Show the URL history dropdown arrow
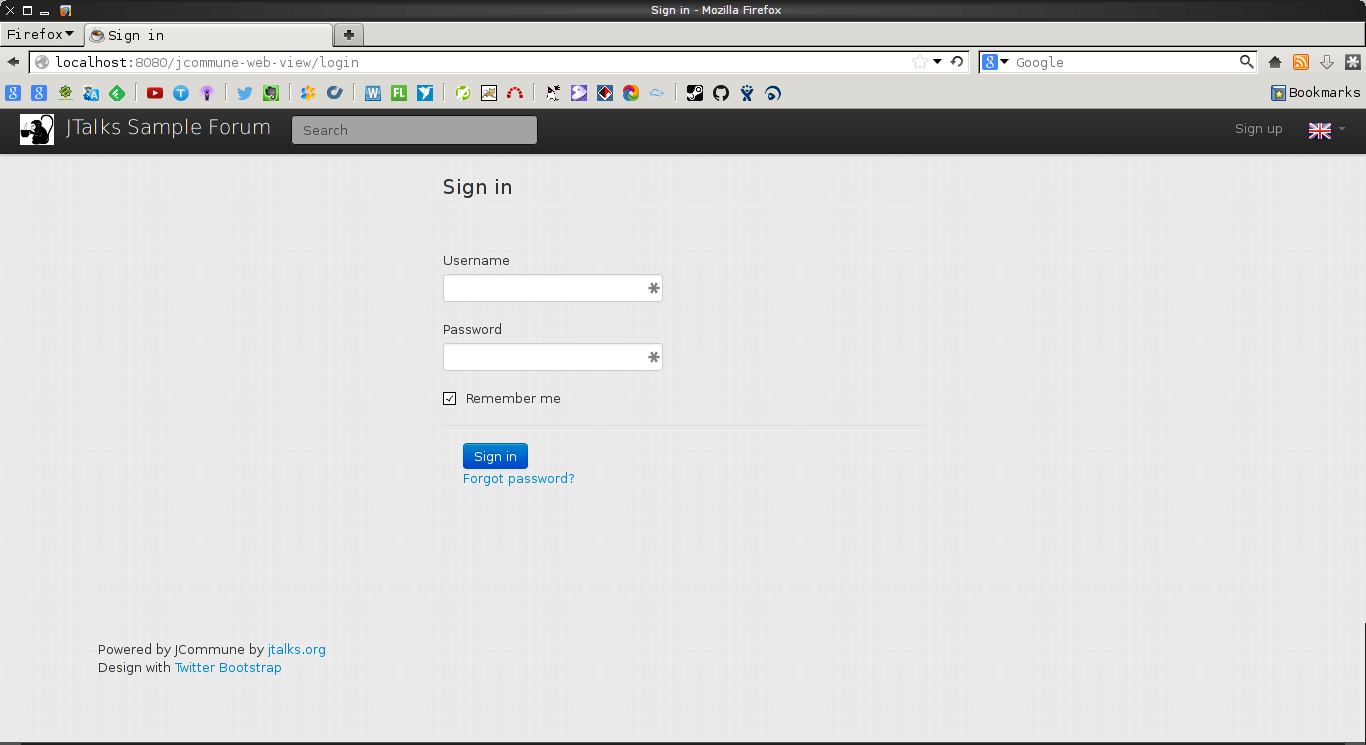 click(938, 62)
